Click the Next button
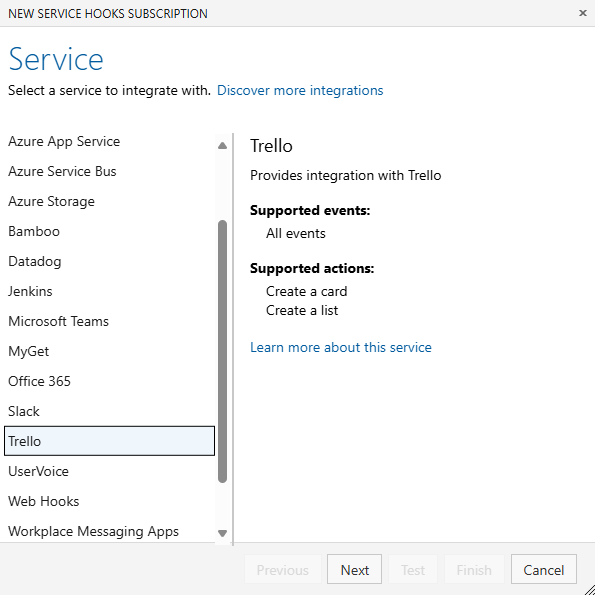595x595 pixels. (x=354, y=569)
